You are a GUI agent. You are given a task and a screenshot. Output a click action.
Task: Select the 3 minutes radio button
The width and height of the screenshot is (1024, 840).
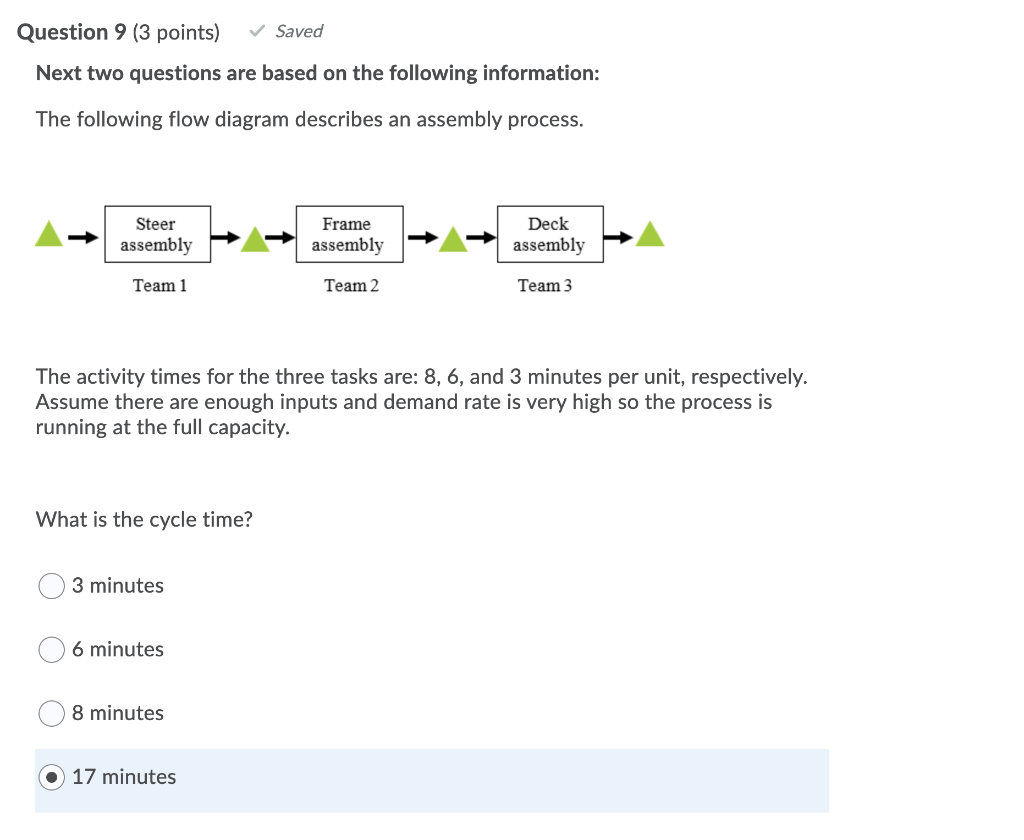pos(51,585)
